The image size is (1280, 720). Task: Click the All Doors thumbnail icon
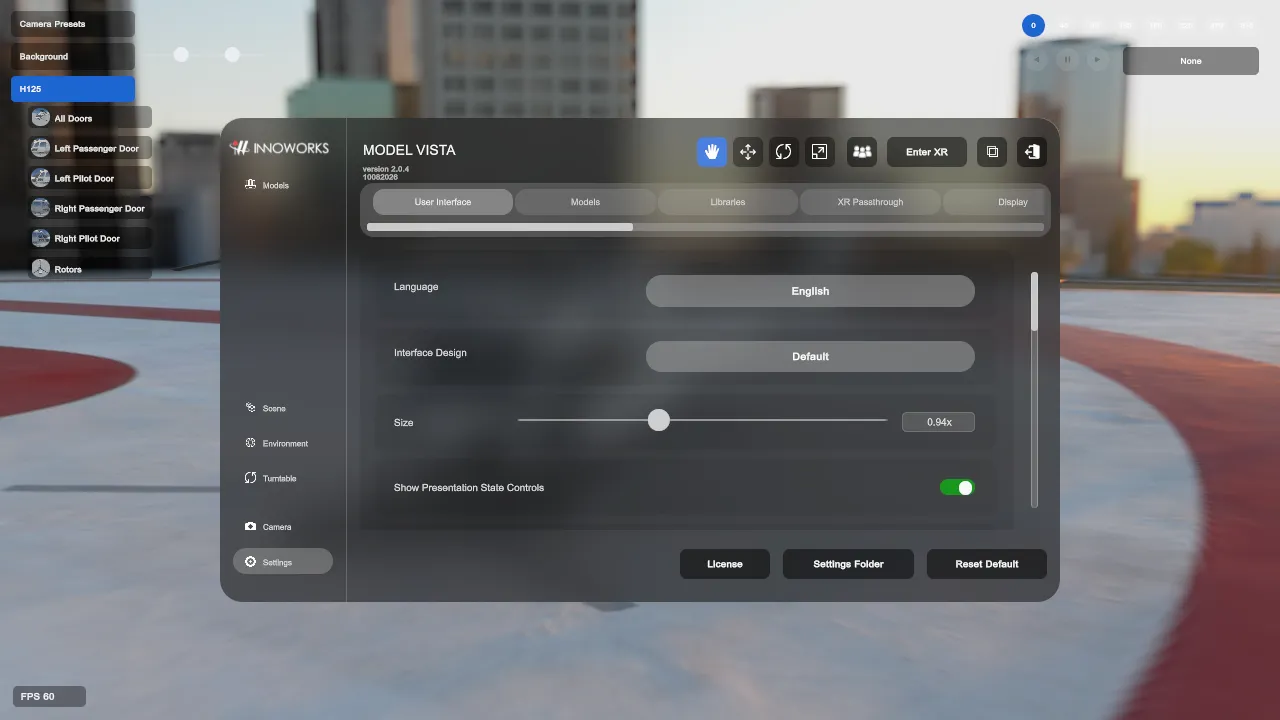40,118
